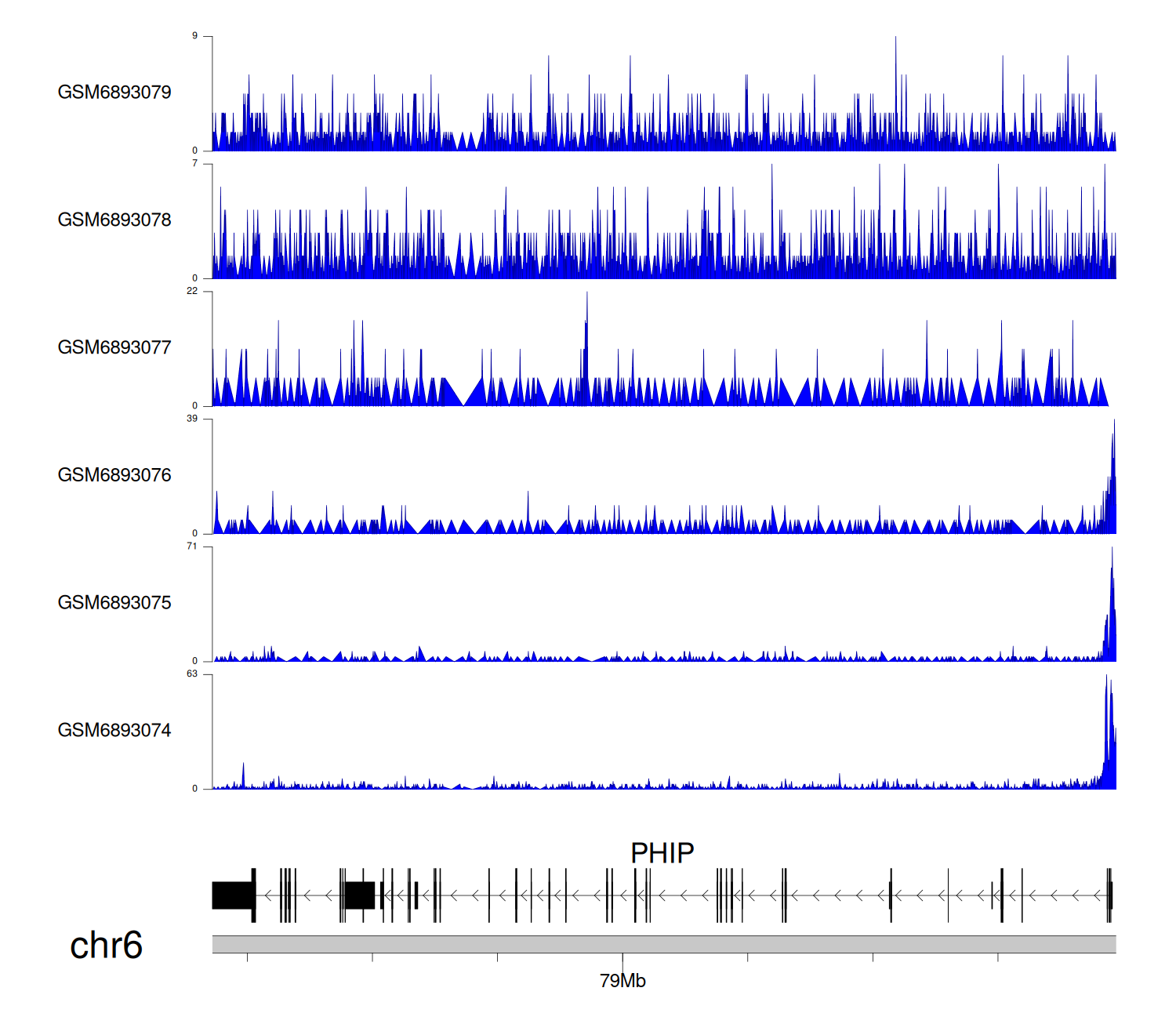Viewport: 1176px width, 1035px height.
Task: Click the GSM6893077 track name
Action: [x=114, y=347]
